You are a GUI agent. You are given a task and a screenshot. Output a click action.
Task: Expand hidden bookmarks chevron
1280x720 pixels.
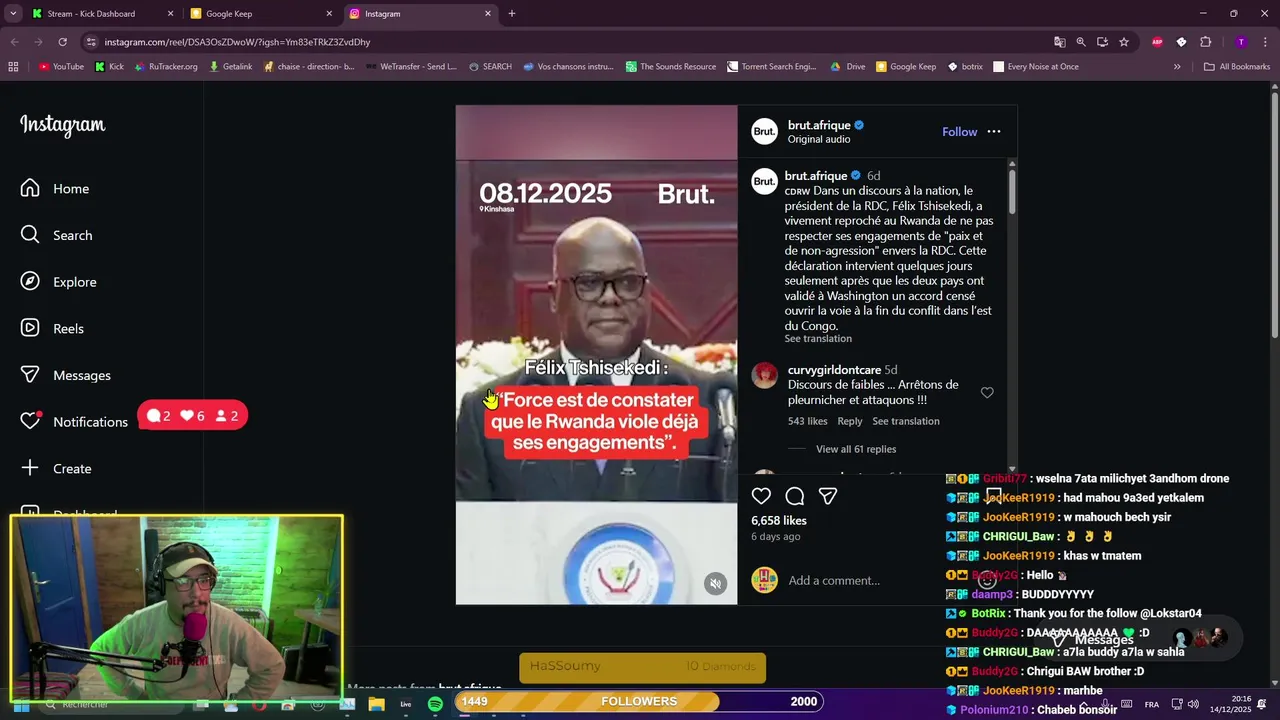[1177, 67]
